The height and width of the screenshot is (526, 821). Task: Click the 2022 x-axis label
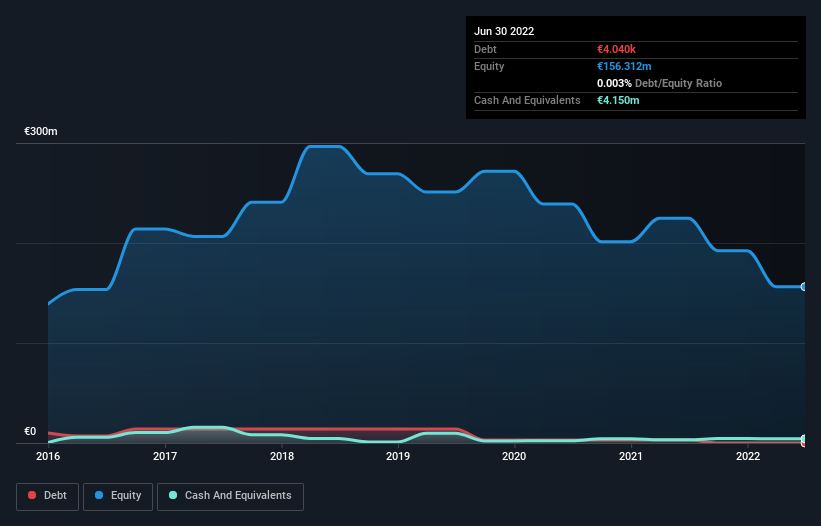click(748, 456)
